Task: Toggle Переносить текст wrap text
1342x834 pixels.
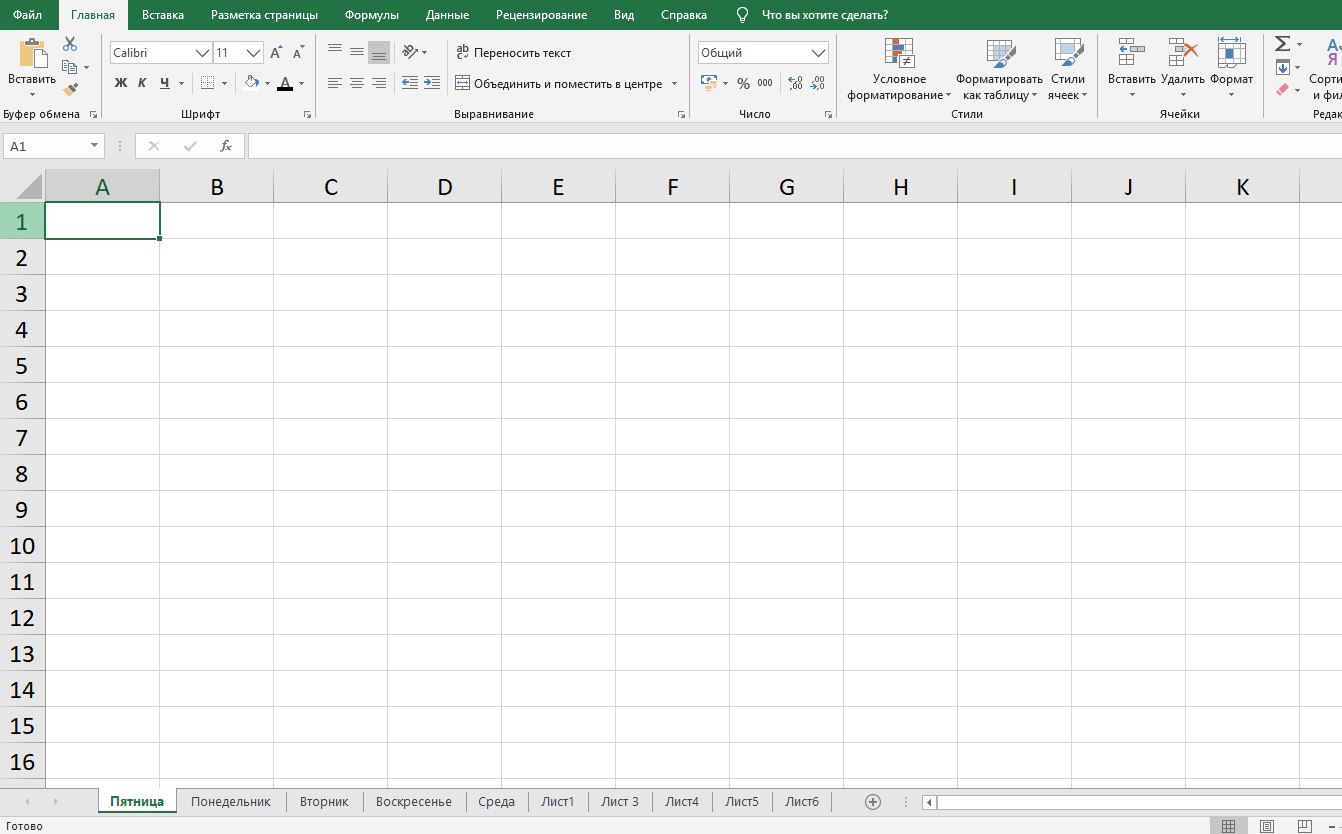Action: coord(513,52)
